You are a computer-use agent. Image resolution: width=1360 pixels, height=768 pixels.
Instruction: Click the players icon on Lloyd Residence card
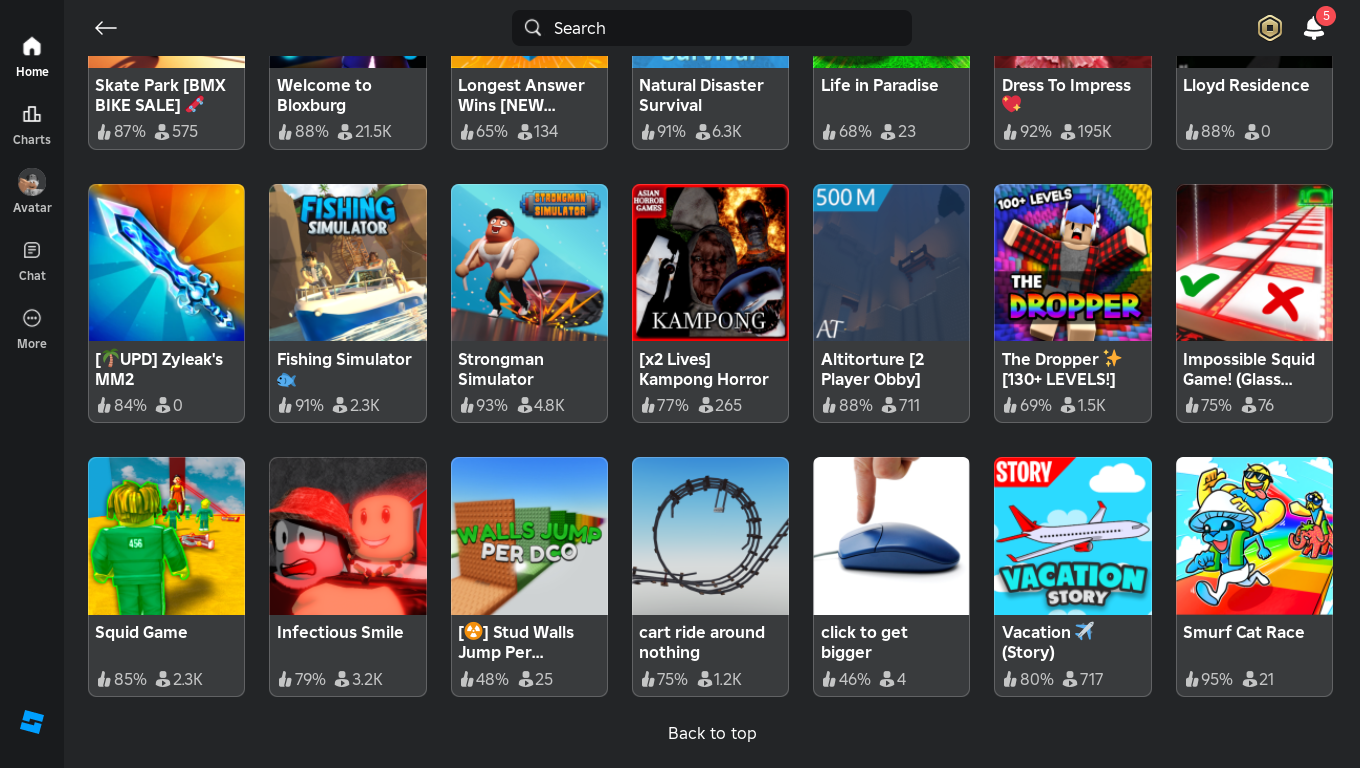1251,131
